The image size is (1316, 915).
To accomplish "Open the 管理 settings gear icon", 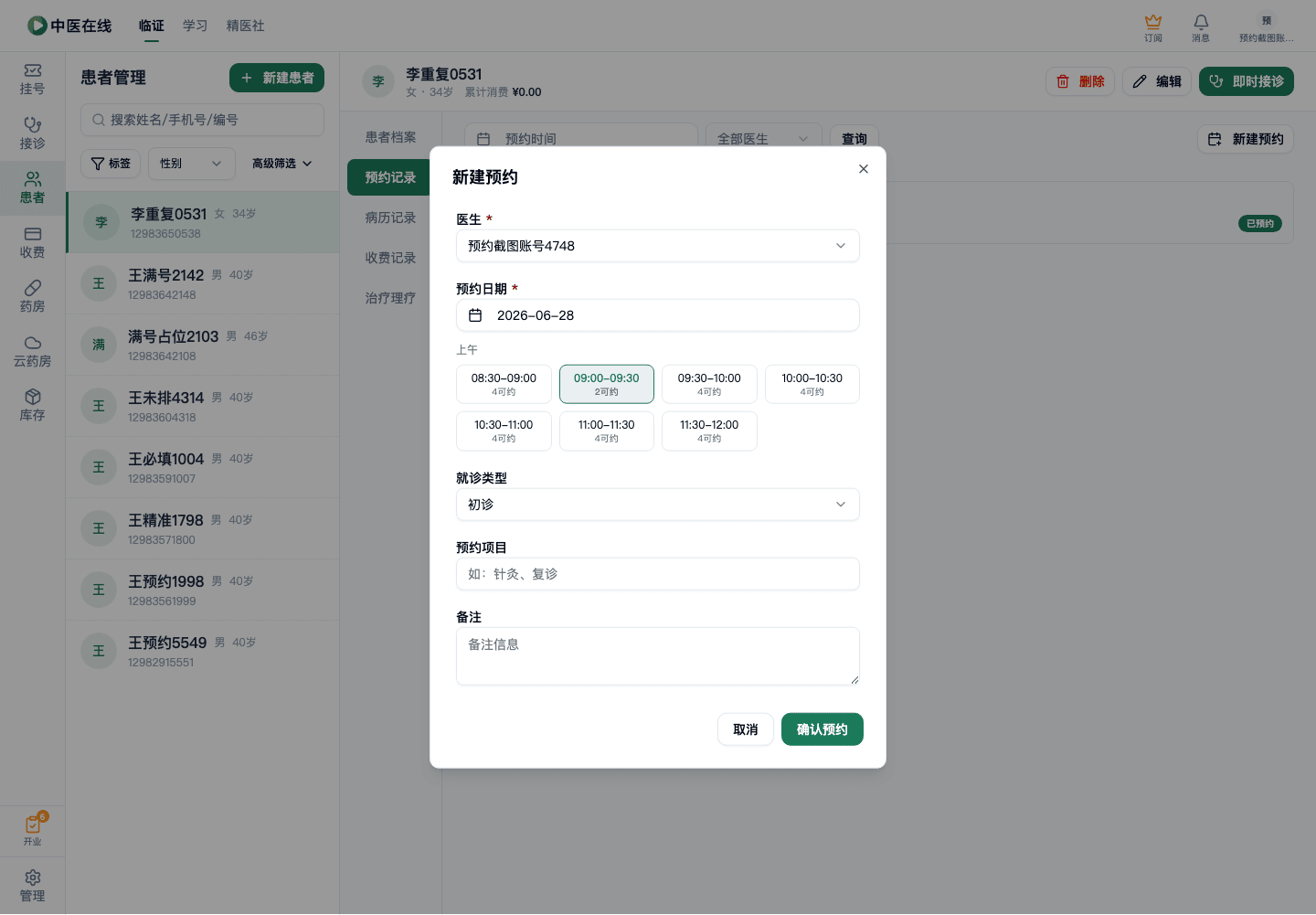I will (32, 886).
